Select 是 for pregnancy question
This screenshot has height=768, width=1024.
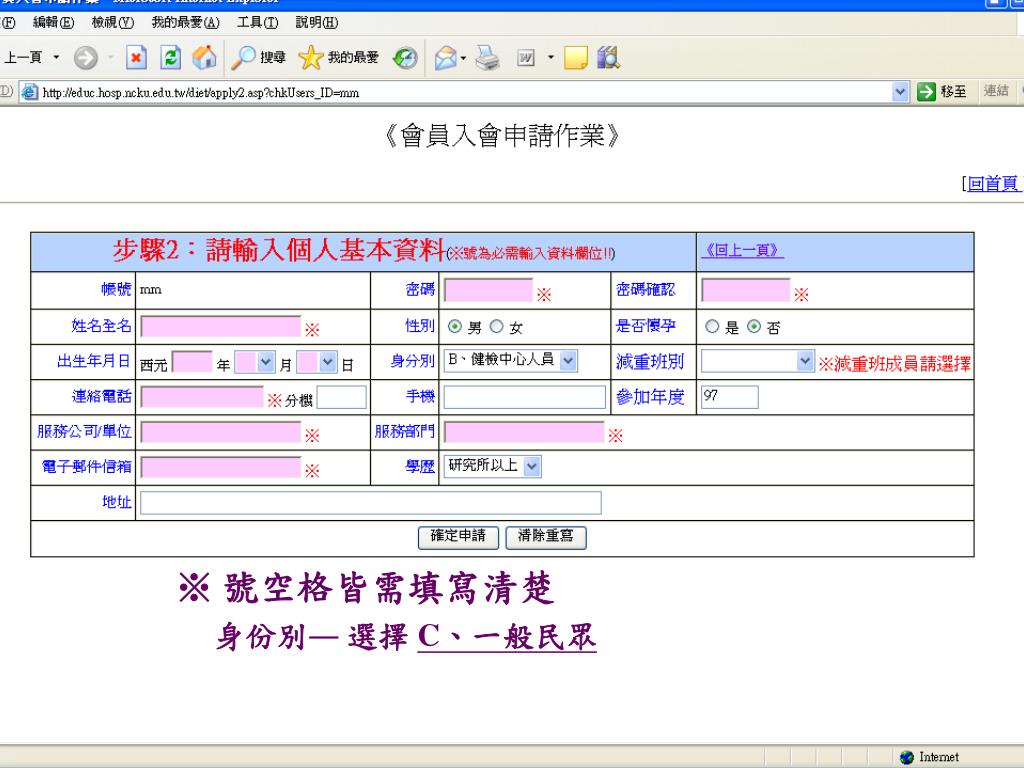(x=712, y=327)
